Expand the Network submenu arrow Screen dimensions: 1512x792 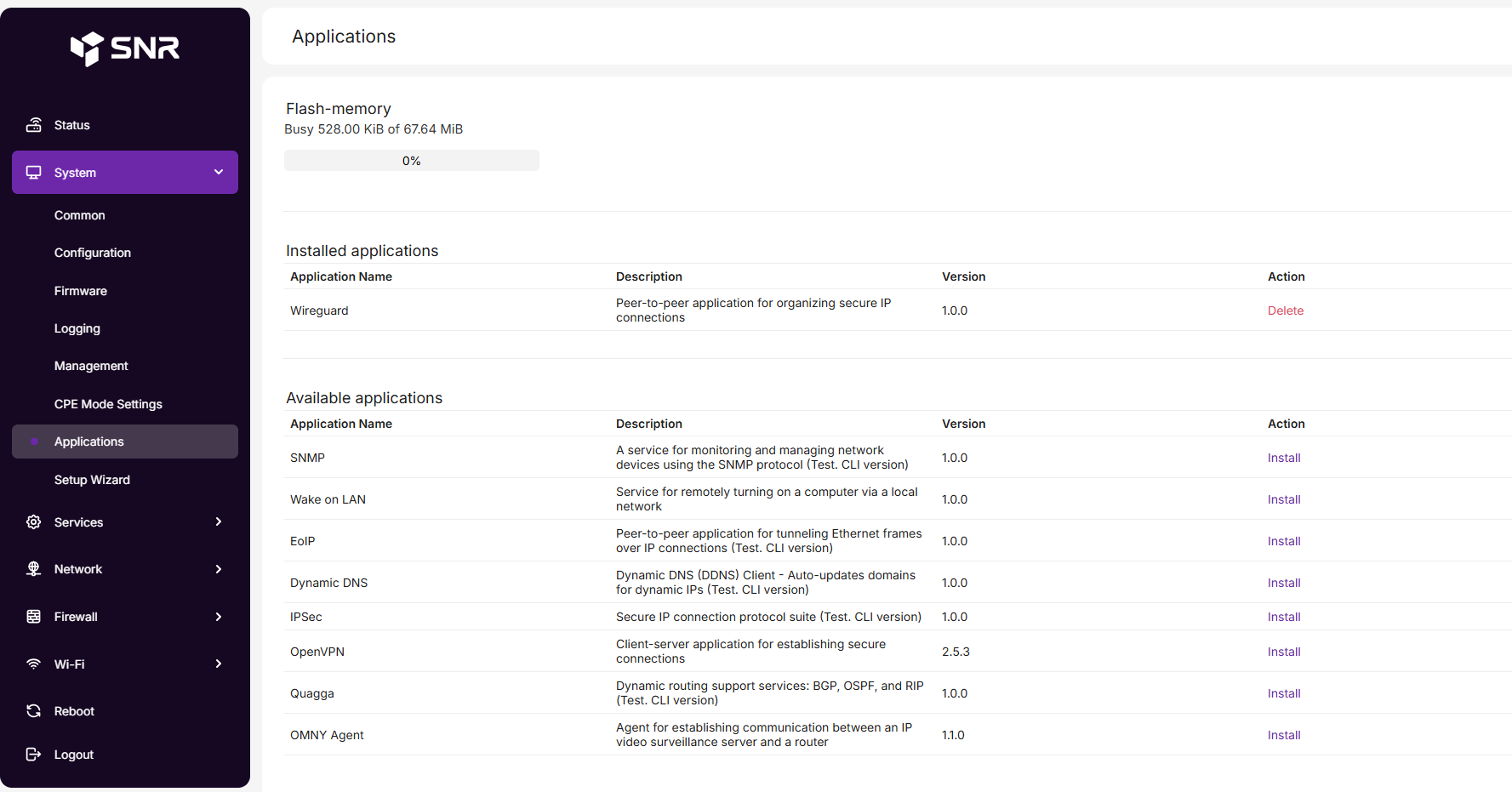219,569
